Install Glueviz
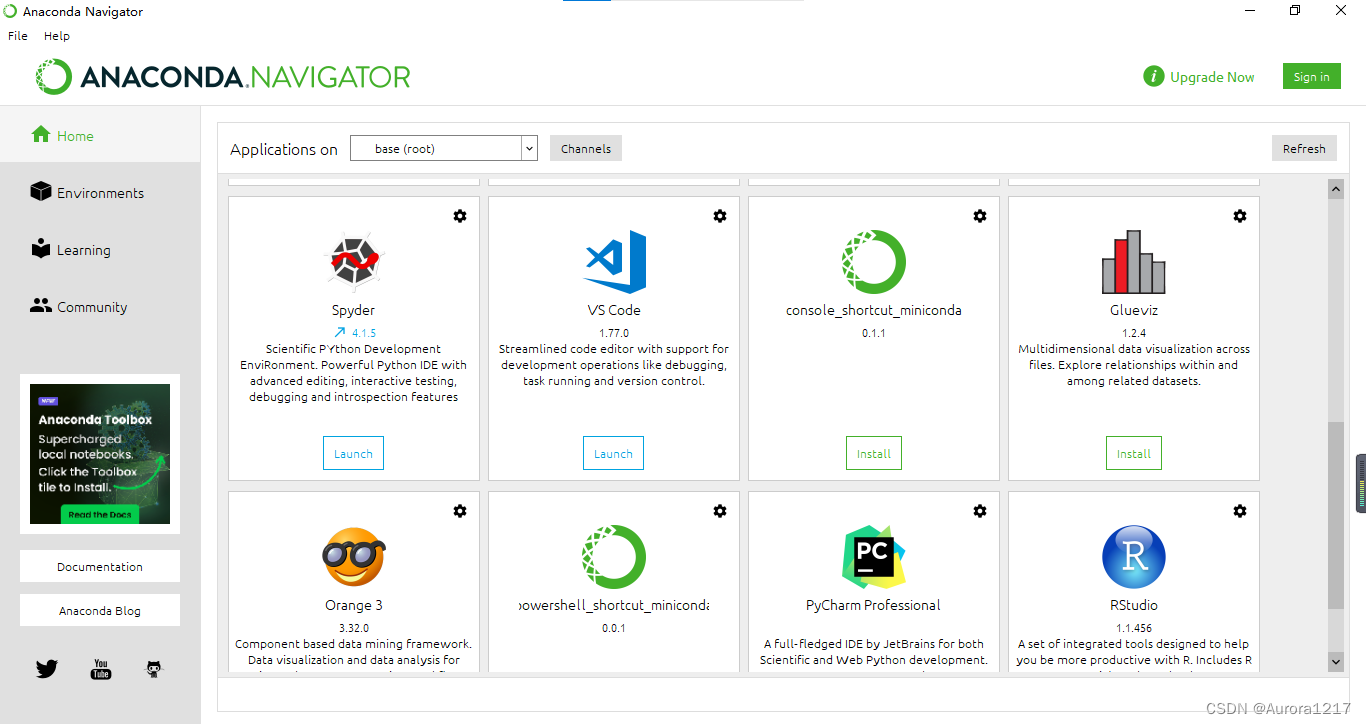Screen dimensions: 1366x724 pyautogui.click(x=1134, y=453)
